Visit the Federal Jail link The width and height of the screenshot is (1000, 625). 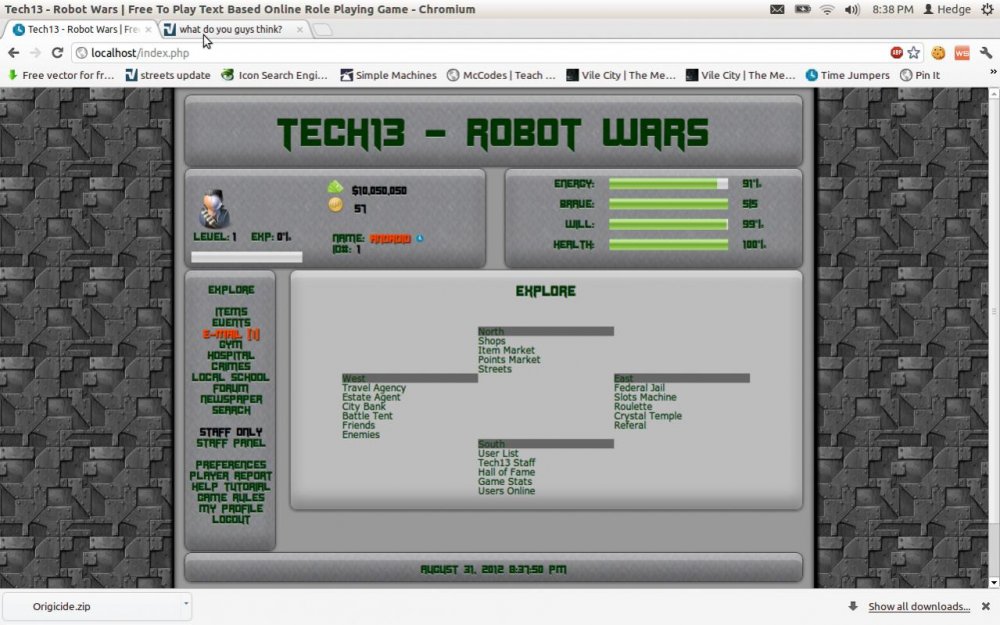coord(639,388)
